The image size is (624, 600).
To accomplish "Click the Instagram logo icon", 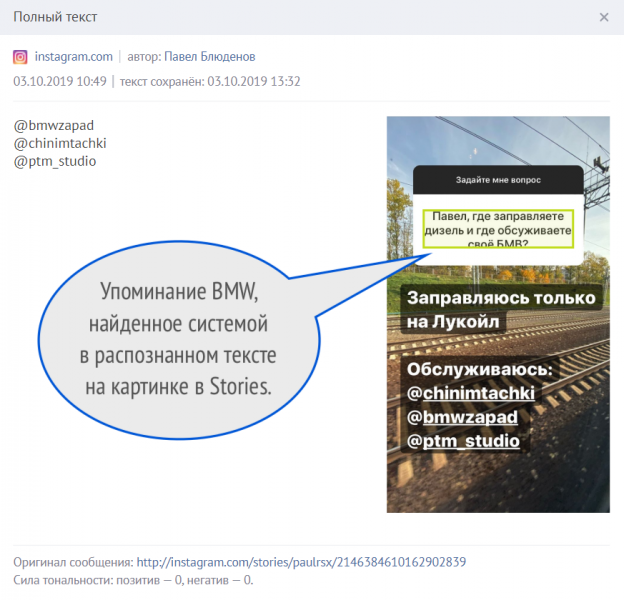I will [20, 57].
